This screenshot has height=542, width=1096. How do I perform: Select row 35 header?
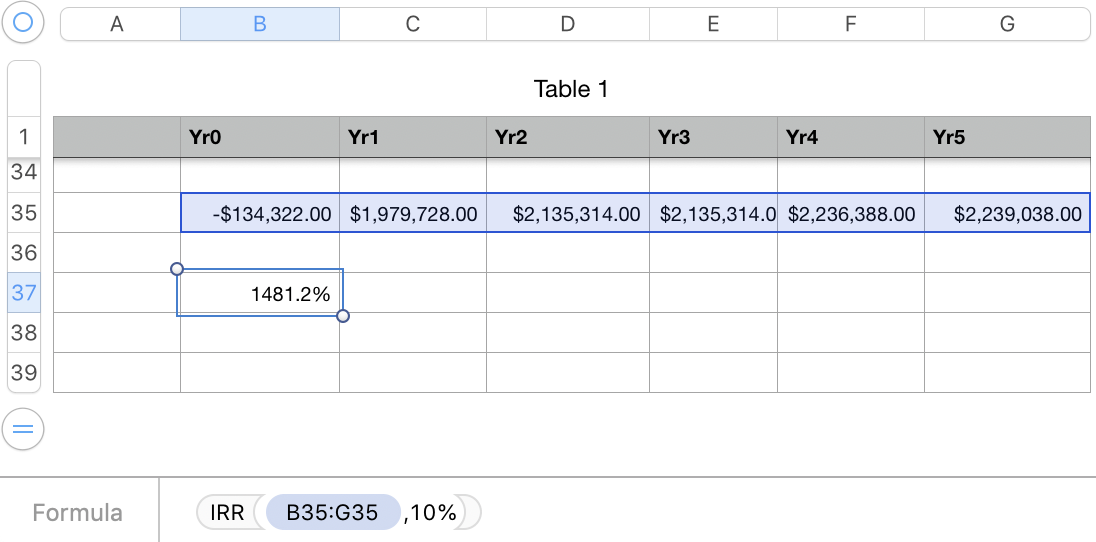[24, 213]
